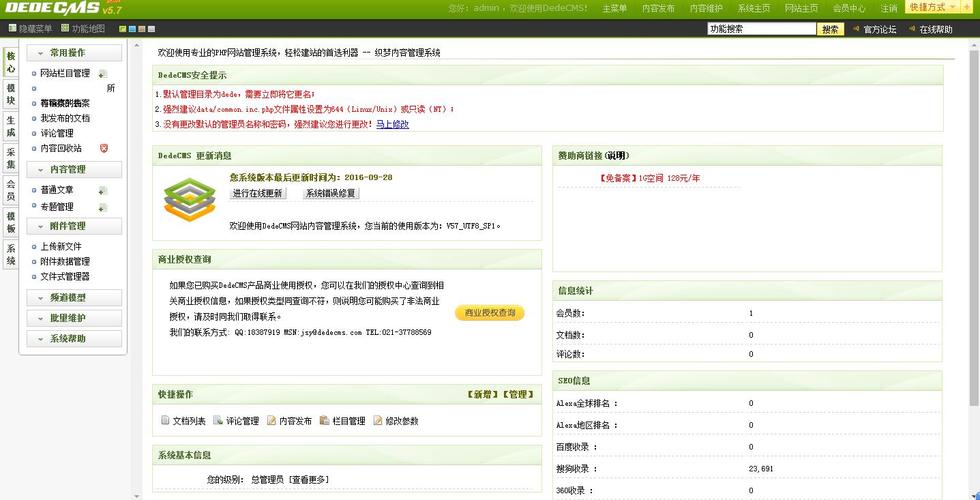This screenshot has width=980, height=500.
Task: Click the 马上修改 link
Action: [392, 124]
